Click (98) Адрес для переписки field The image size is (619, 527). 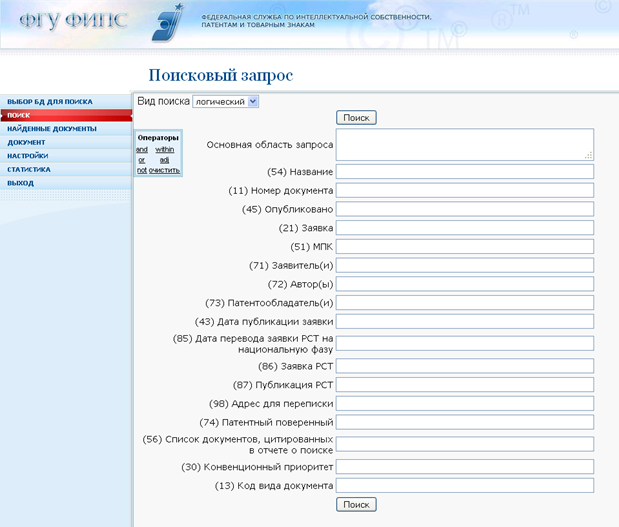coord(465,403)
